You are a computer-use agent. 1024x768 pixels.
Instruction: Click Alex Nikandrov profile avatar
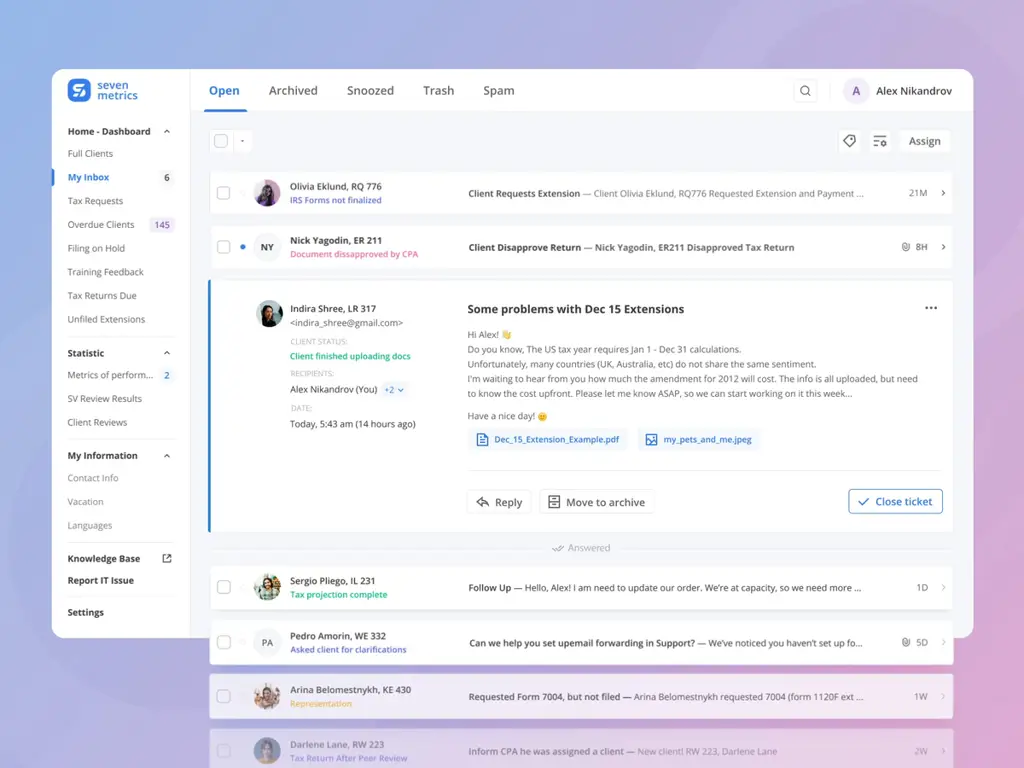(x=856, y=91)
